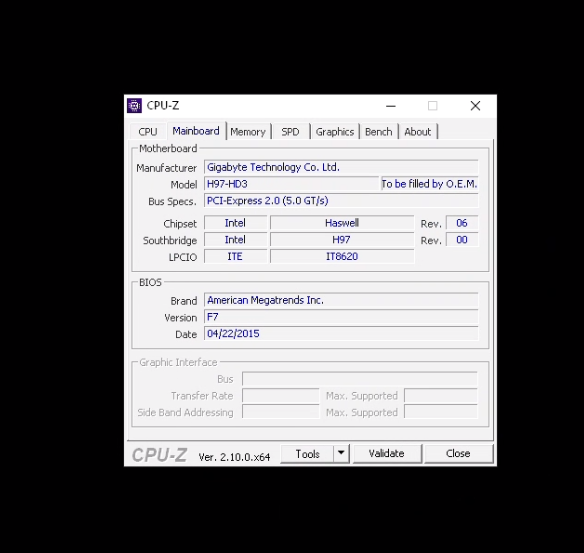Click the Model field showing H97-HD3

point(291,184)
